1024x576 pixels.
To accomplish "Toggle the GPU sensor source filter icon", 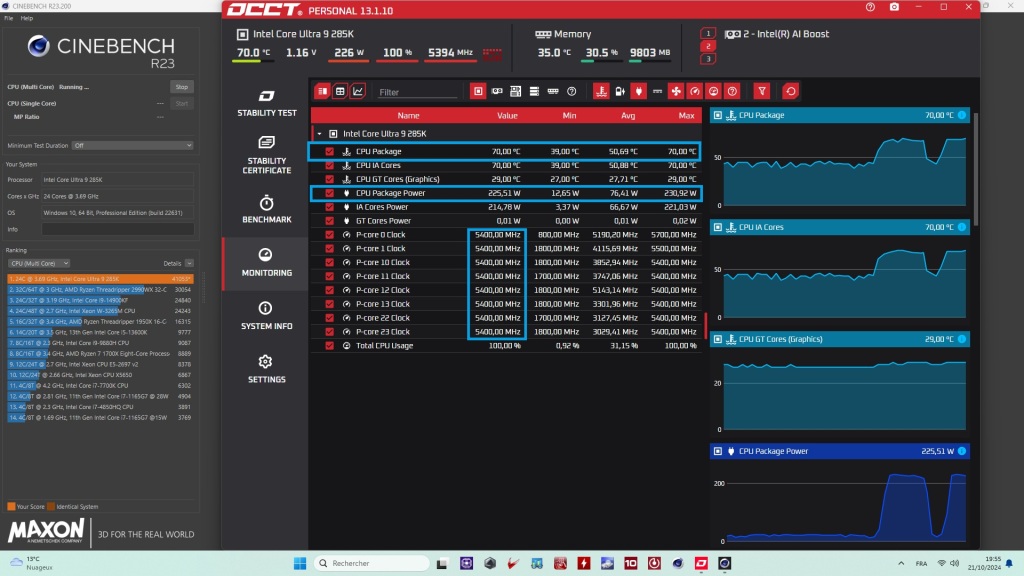I will 497,91.
